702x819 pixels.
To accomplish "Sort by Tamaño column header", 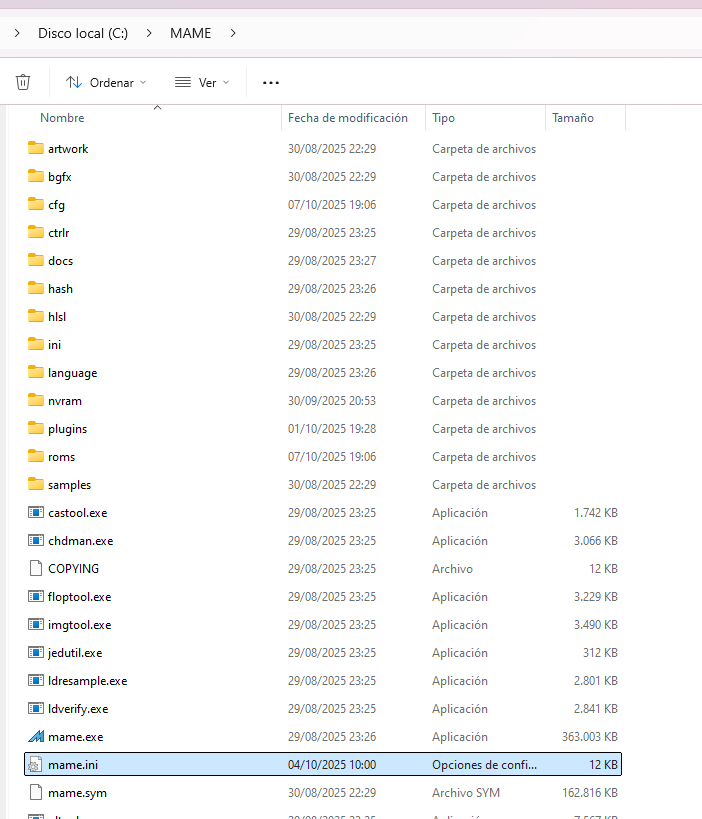I will coord(572,118).
